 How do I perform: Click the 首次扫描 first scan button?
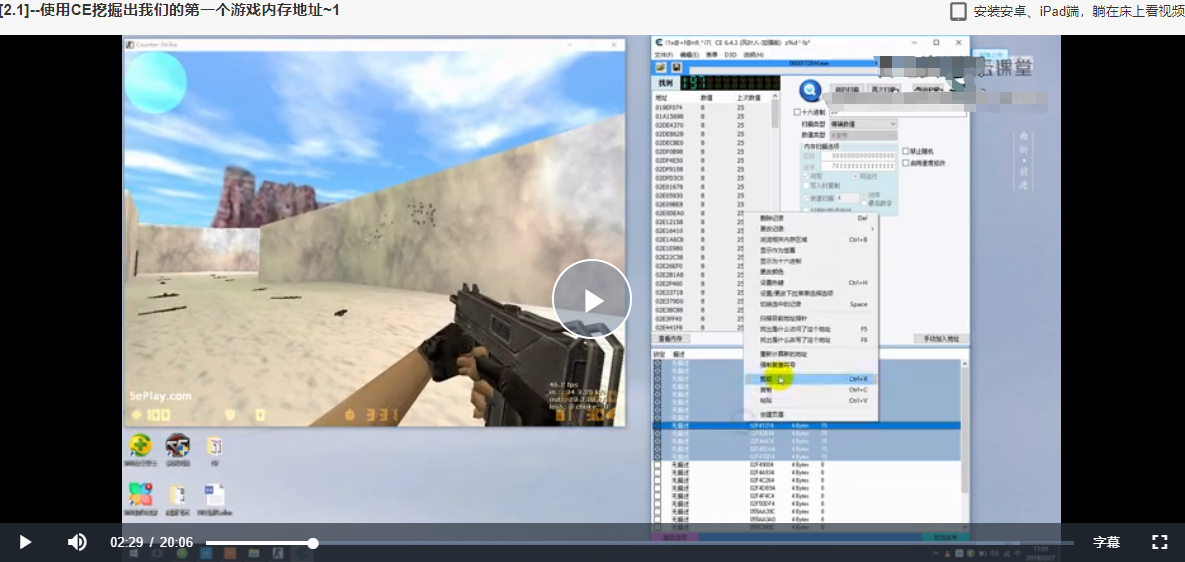846,90
